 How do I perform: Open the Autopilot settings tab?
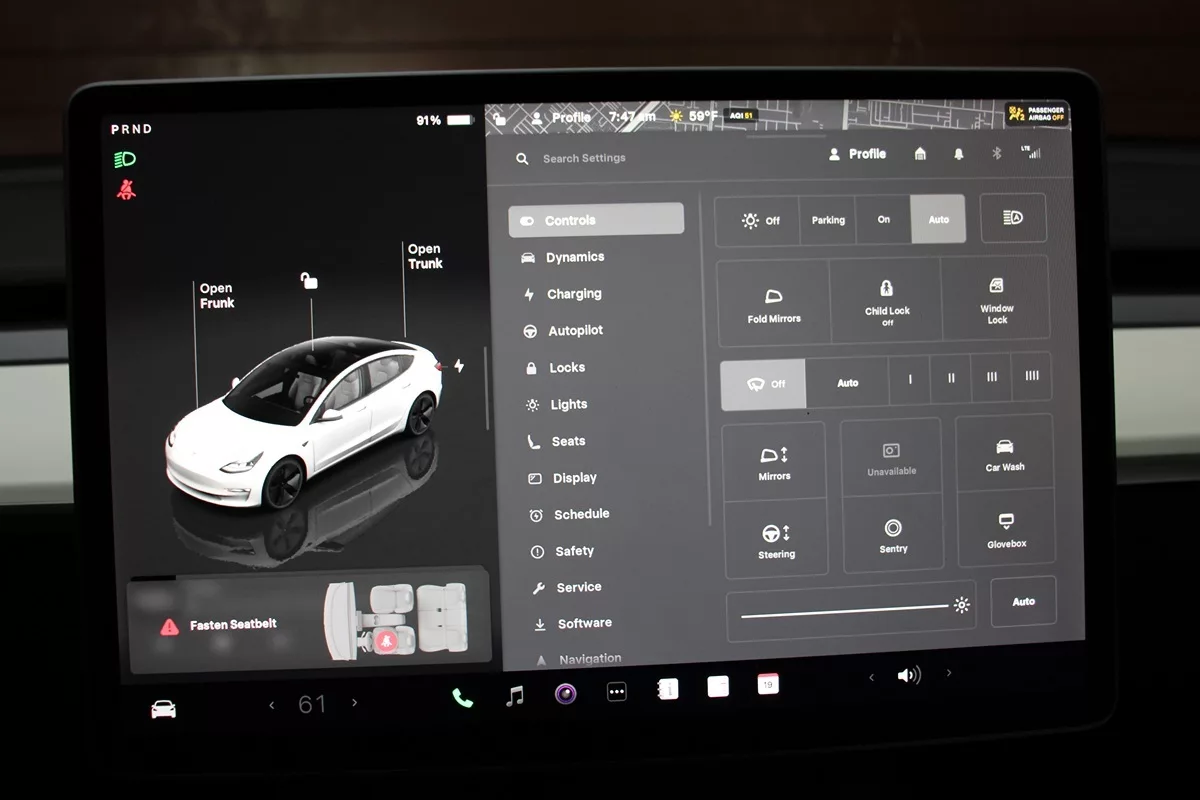[x=575, y=331]
